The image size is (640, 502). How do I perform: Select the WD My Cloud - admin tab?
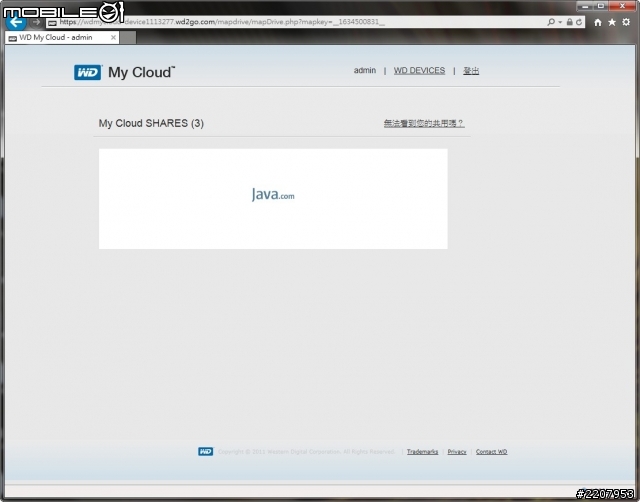(x=62, y=38)
